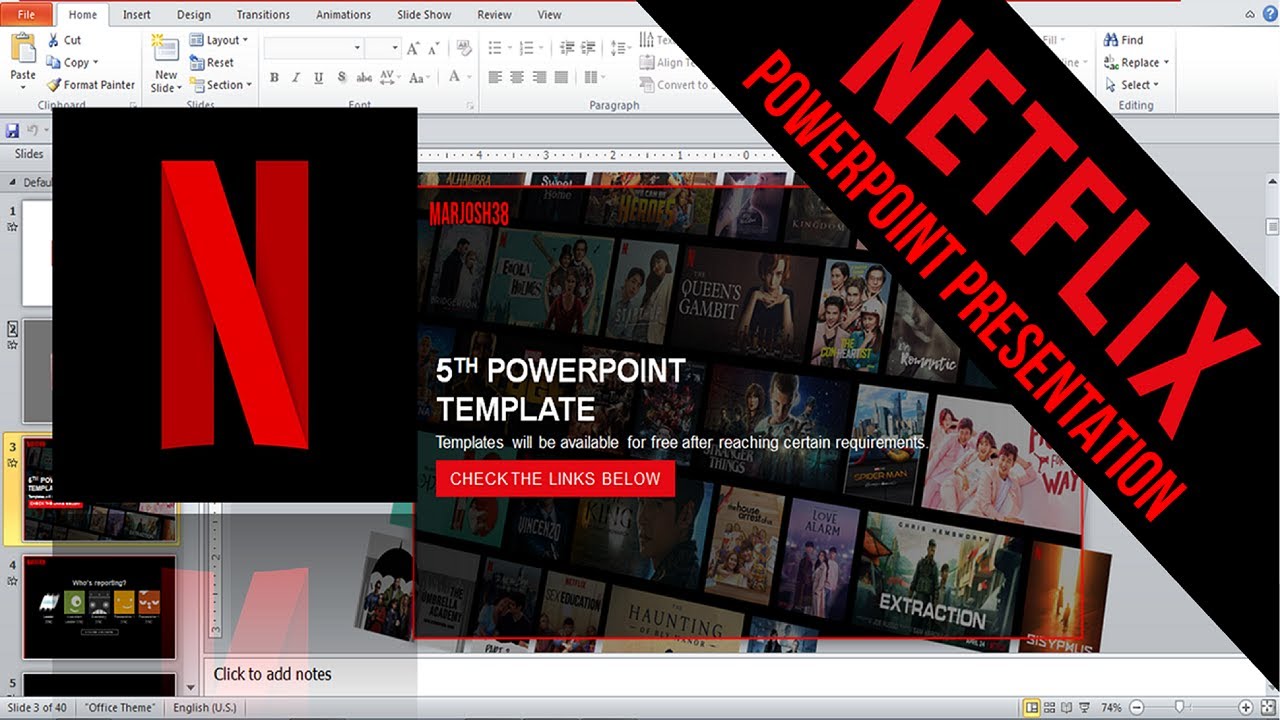Activate the Format Painter brush
This screenshot has width=1280, height=720.
tap(53, 85)
